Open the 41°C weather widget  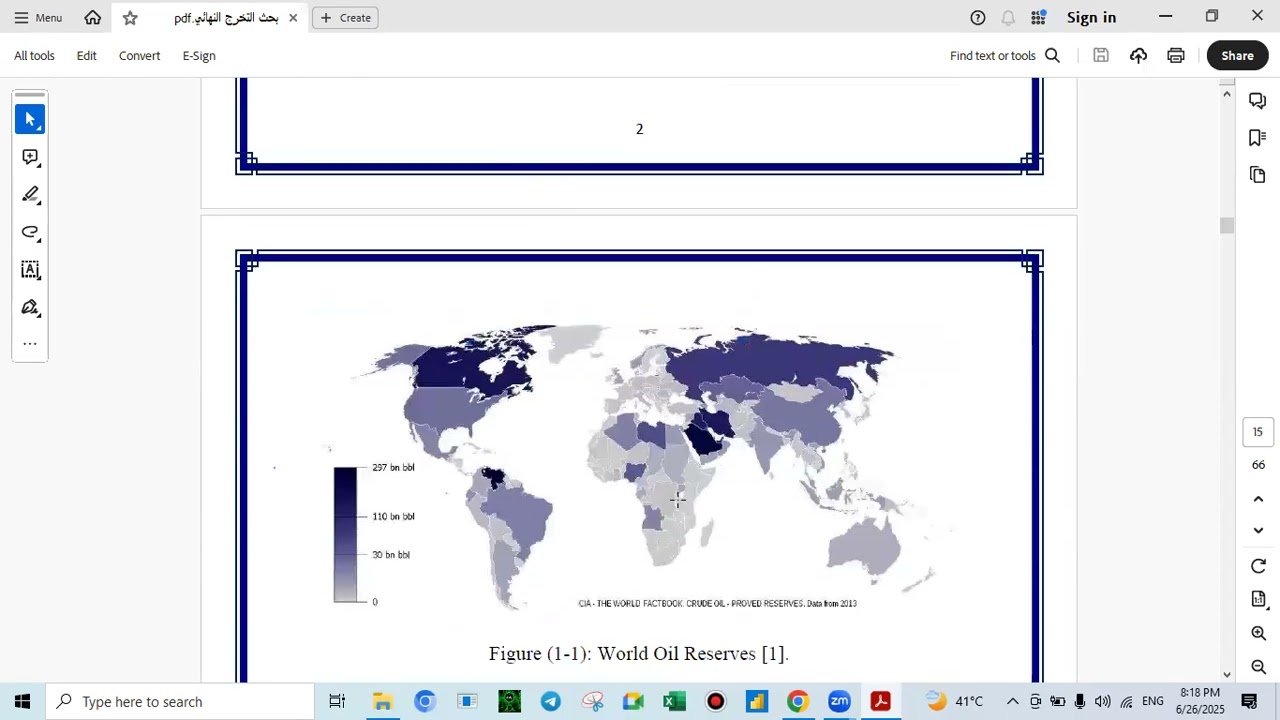coord(954,702)
